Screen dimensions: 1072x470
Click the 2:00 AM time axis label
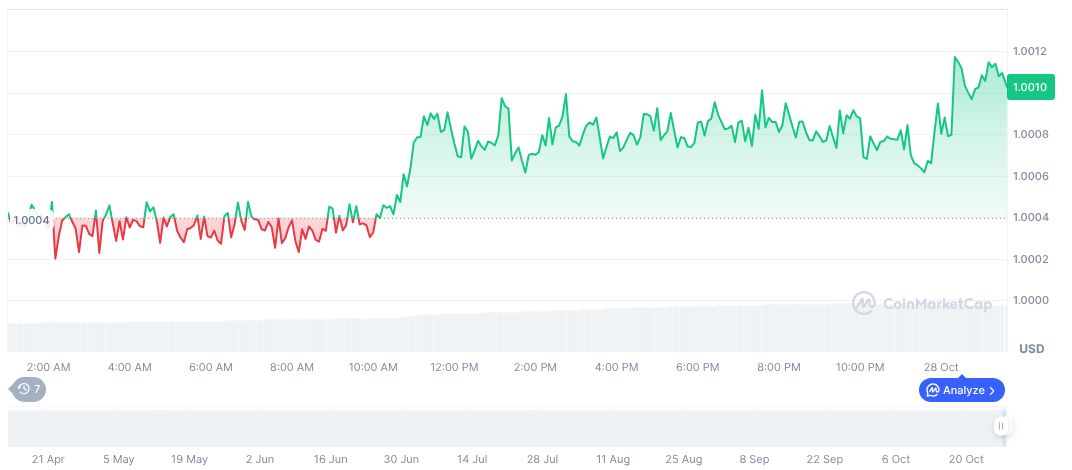pyautogui.click(x=48, y=367)
